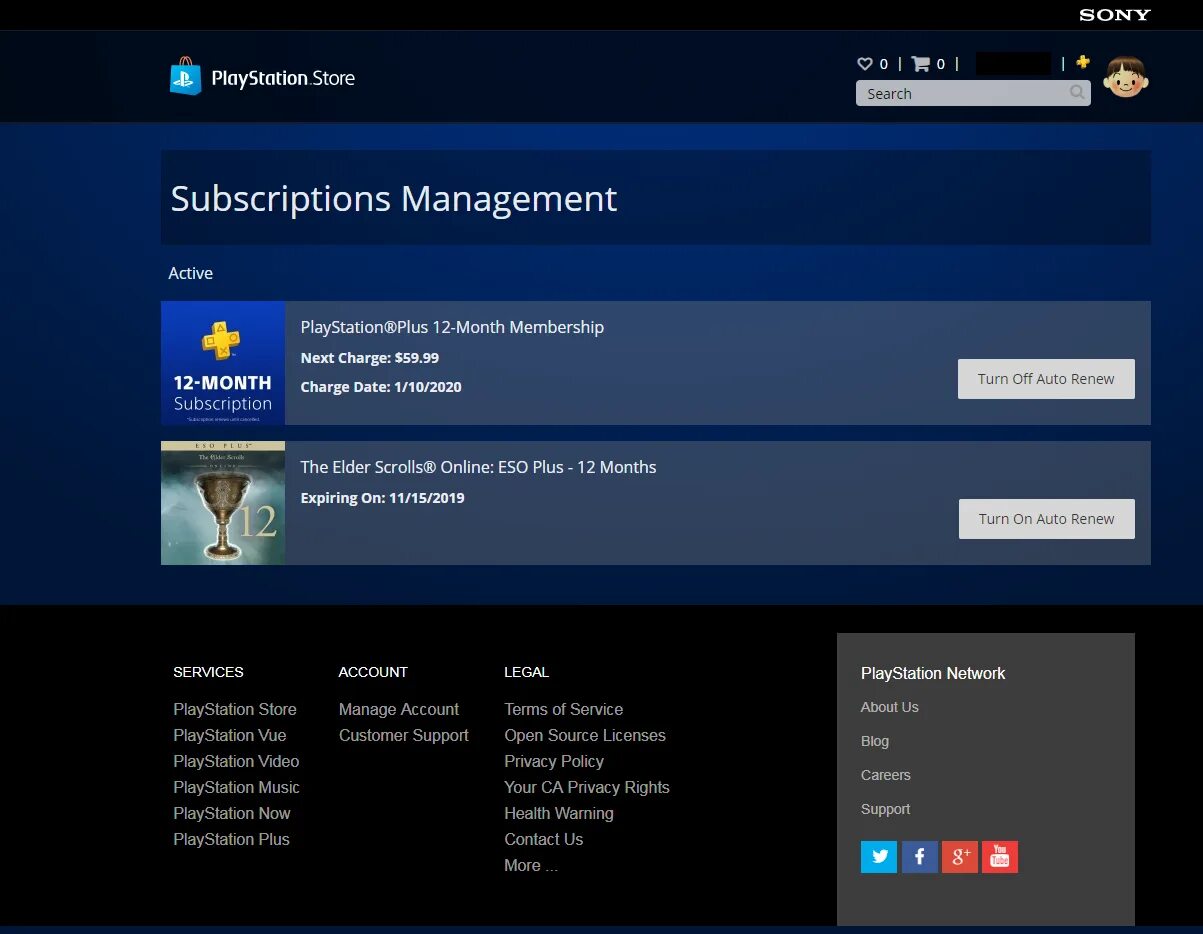Open the wishlist heart icon

[865, 64]
